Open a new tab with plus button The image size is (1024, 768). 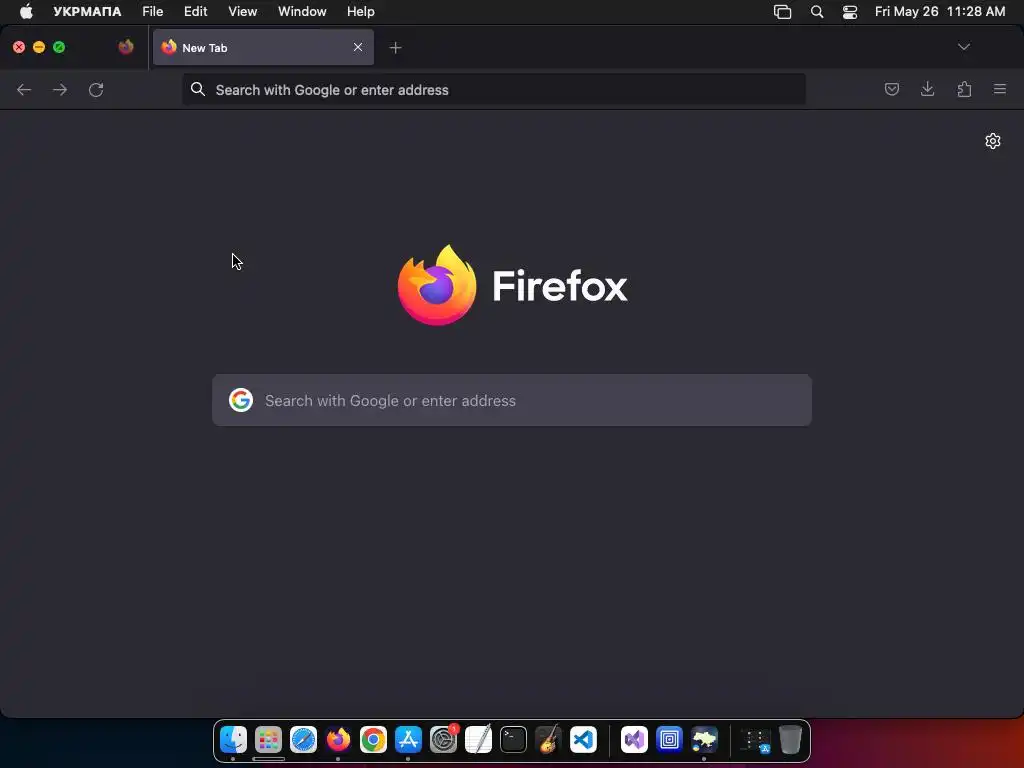pyautogui.click(x=395, y=48)
